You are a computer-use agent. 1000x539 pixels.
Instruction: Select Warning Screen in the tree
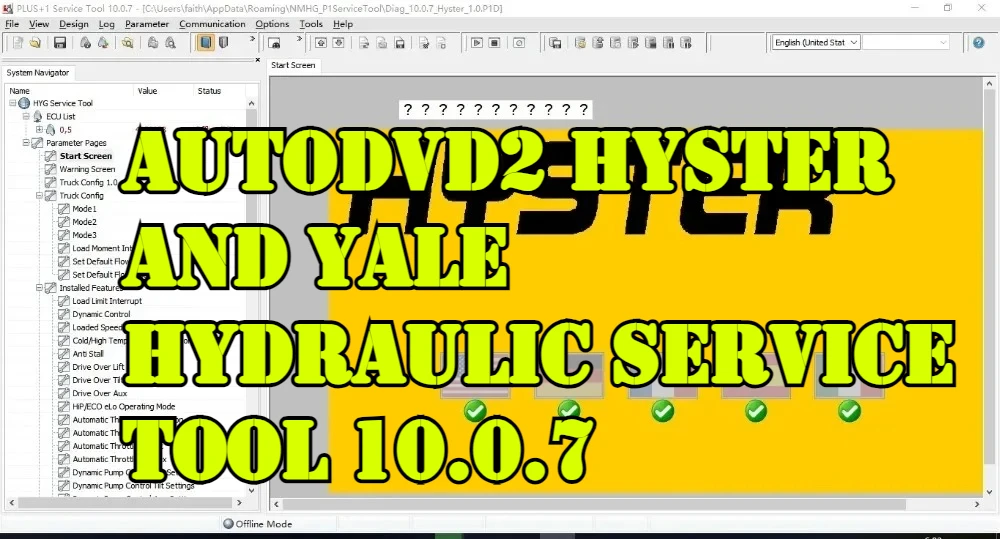[87, 169]
